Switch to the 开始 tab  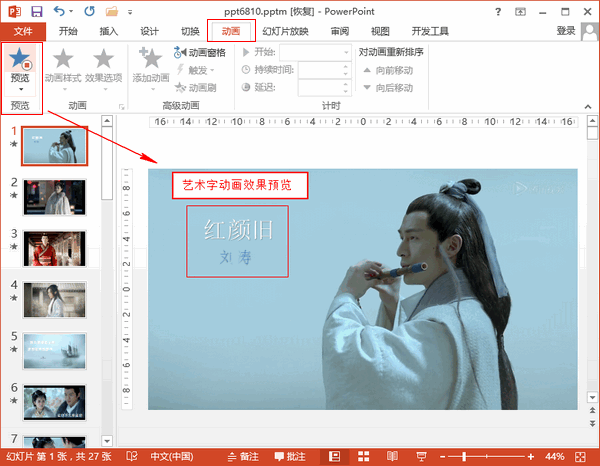pyautogui.click(x=68, y=31)
